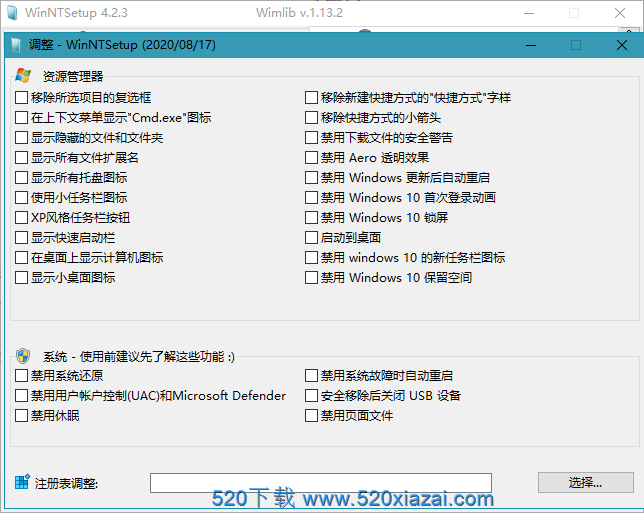Check 禁用页面文件 checkbox

(311, 416)
